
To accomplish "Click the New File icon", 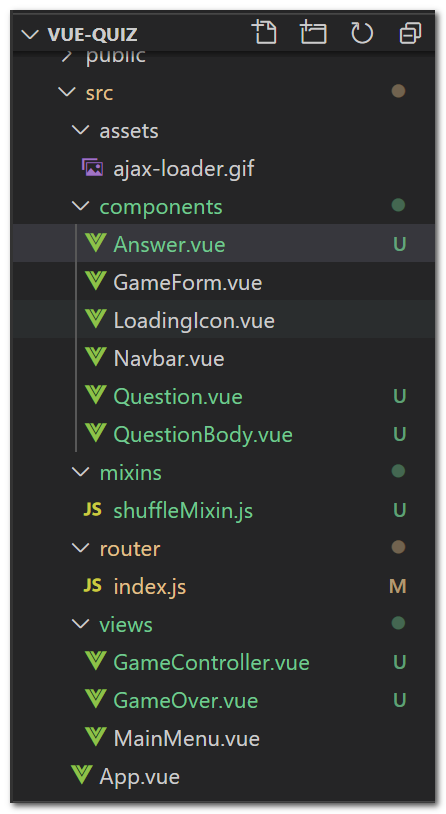I will (x=265, y=34).
